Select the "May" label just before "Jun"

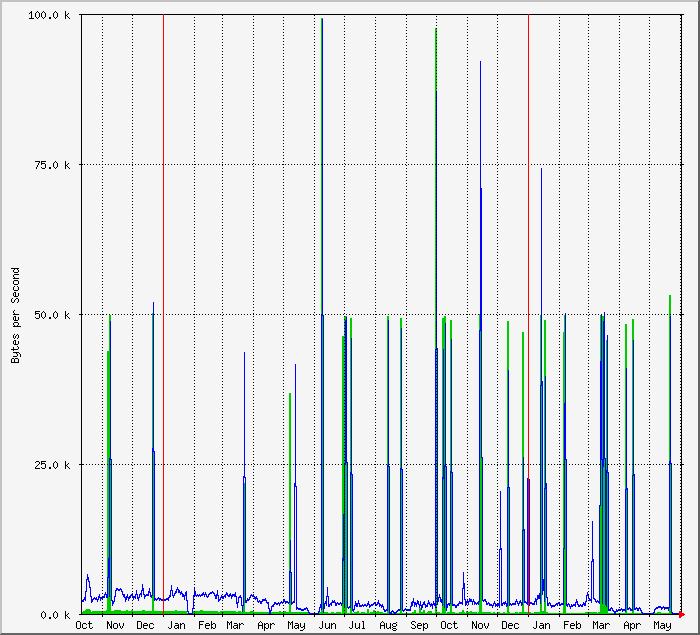(x=296, y=625)
